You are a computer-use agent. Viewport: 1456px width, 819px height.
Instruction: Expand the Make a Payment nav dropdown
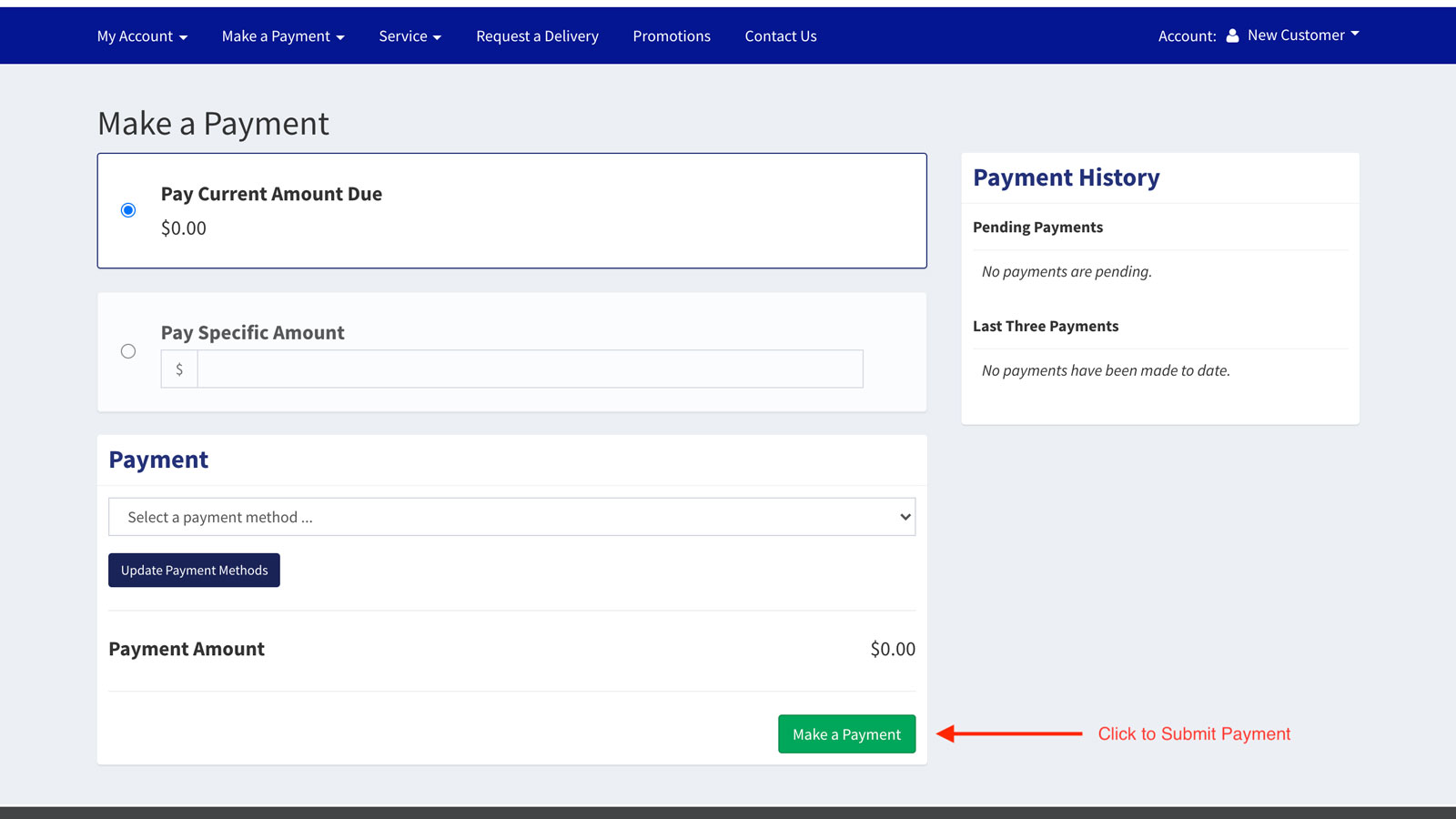[x=283, y=36]
